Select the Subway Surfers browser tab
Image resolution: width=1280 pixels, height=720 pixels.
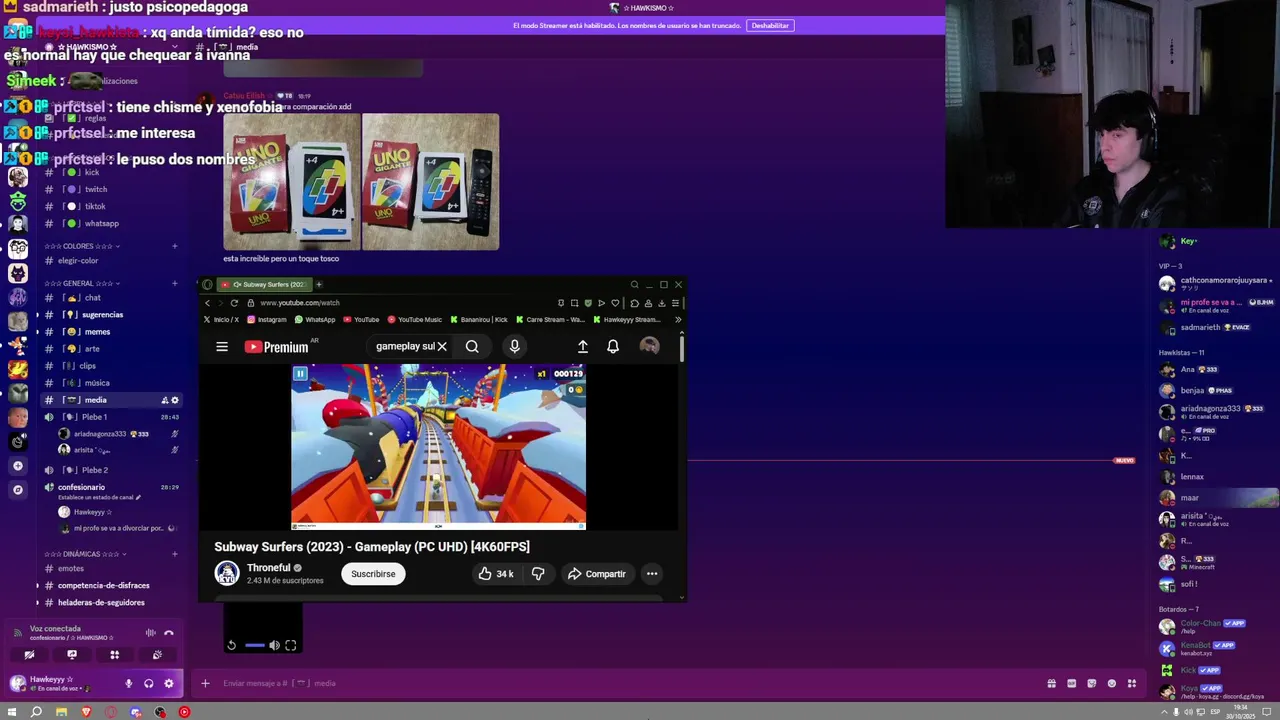point(263,285)
